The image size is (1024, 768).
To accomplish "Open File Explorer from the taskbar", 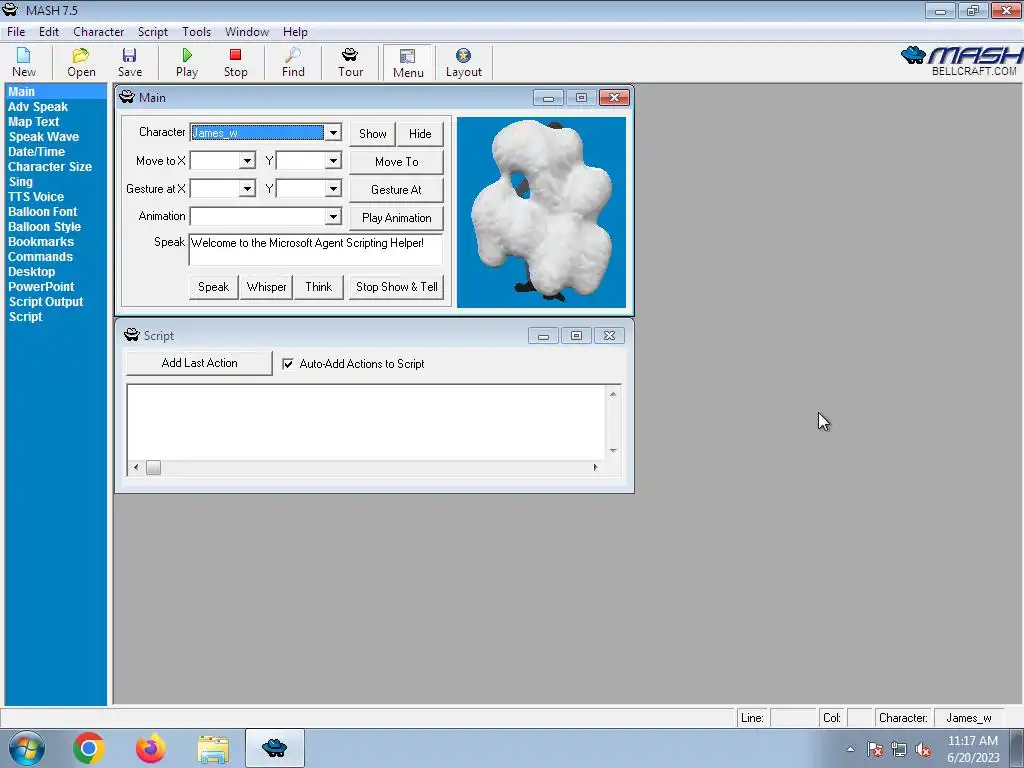I will (x=213, y=749).
